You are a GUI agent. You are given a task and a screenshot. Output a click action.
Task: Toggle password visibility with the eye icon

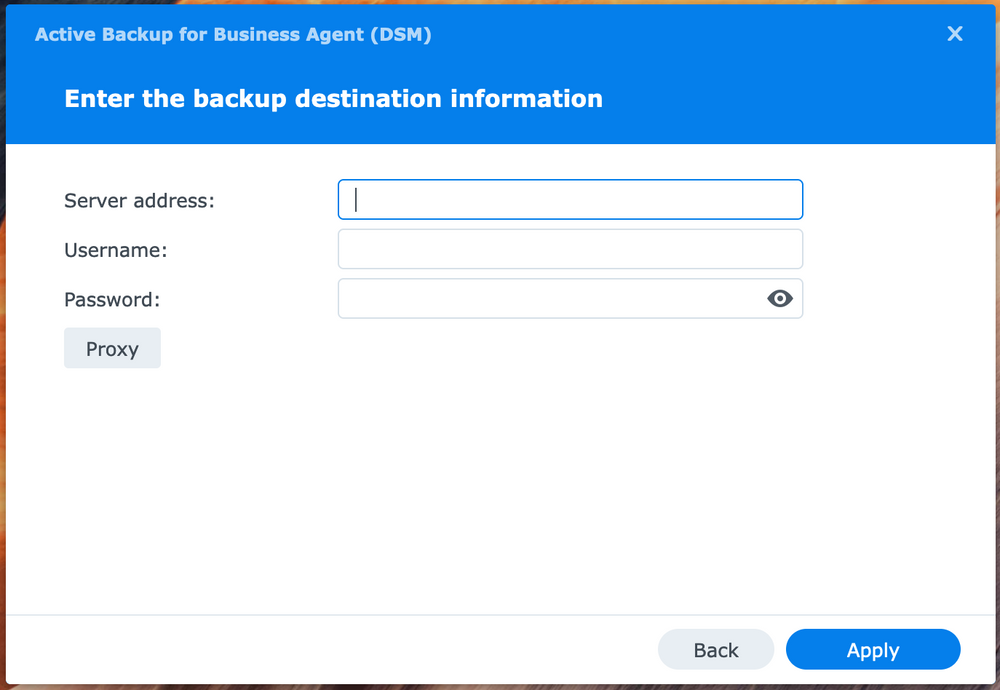[x=779, y=298]
